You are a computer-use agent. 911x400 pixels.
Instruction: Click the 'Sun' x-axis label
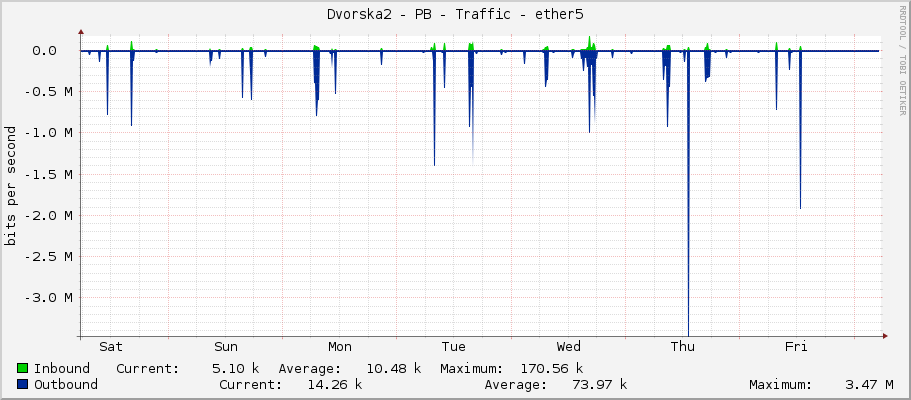225,347
